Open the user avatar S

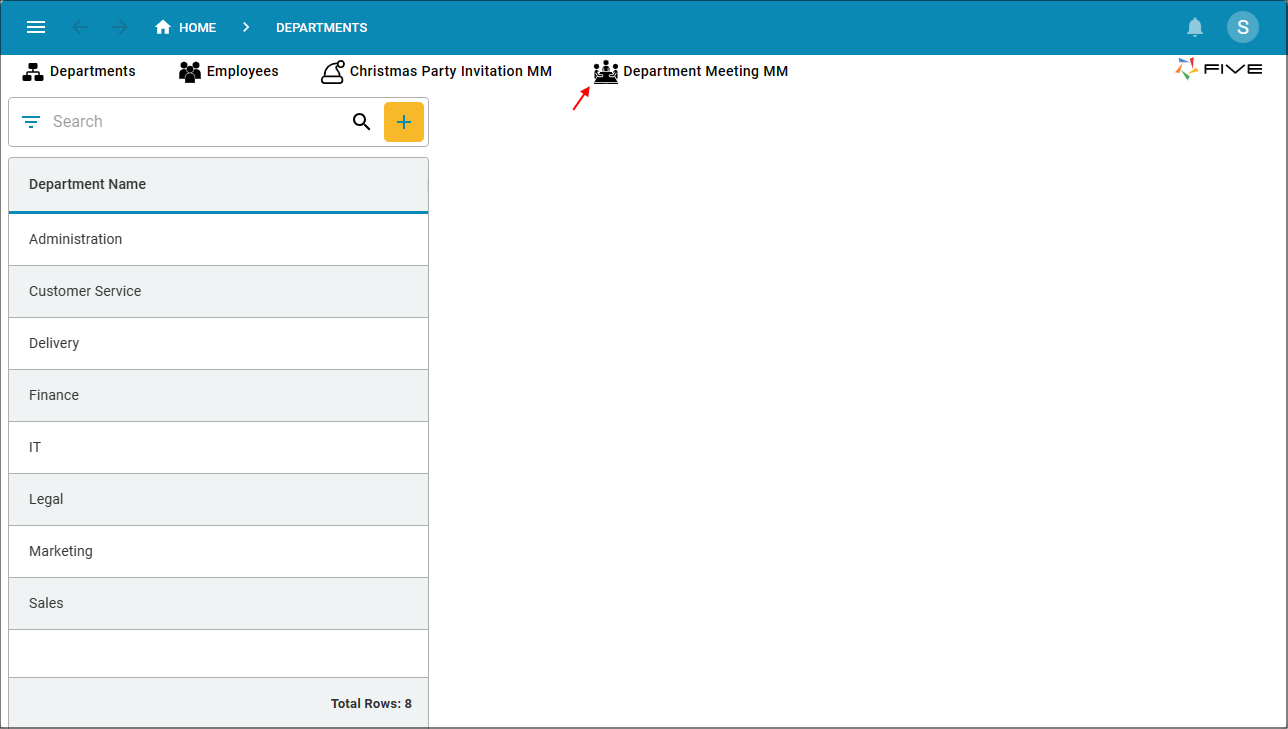click(x=1243, y=27)
